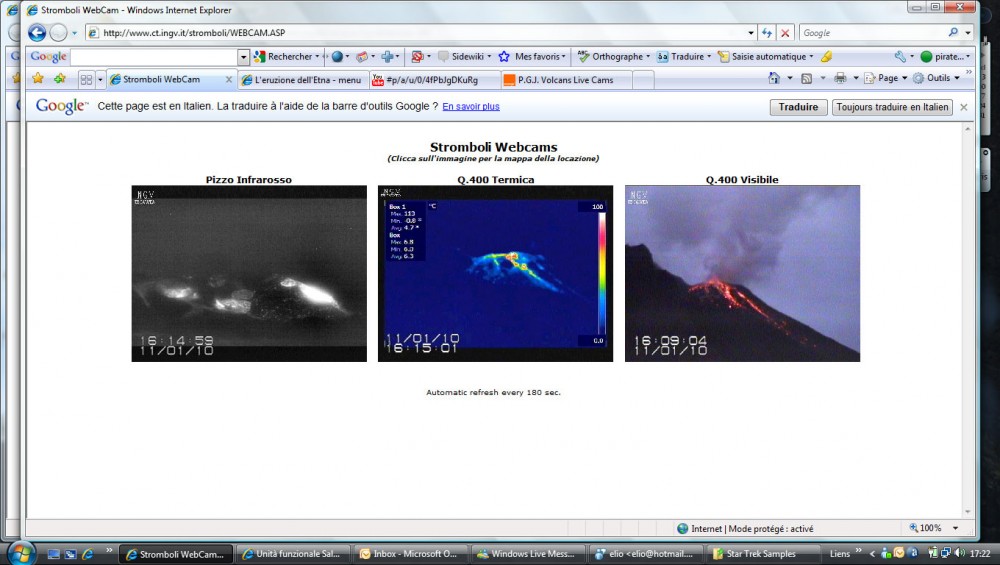Open the Outils dropdown menu

tap(937, 79)
